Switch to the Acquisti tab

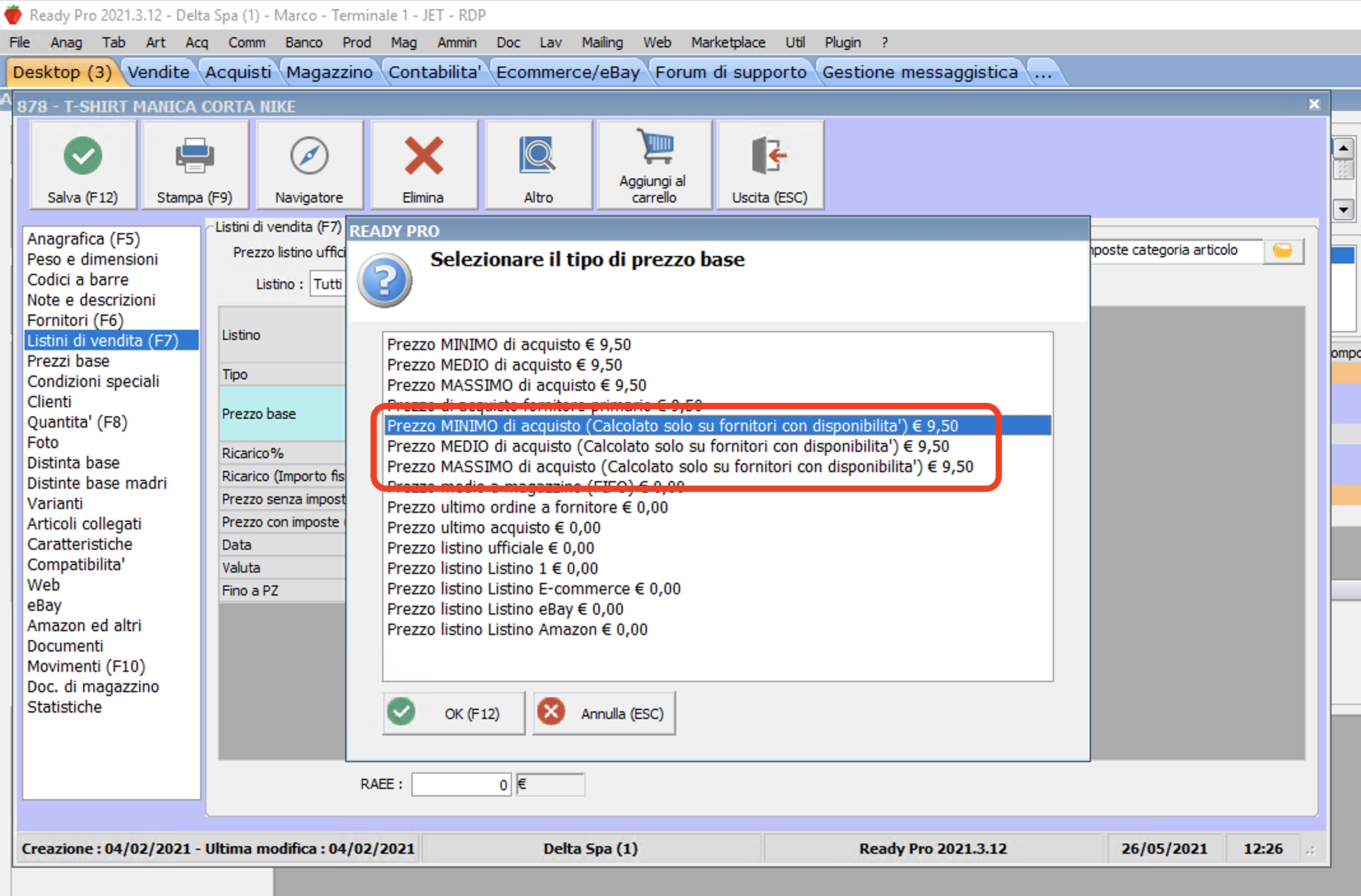pos(238,72)
